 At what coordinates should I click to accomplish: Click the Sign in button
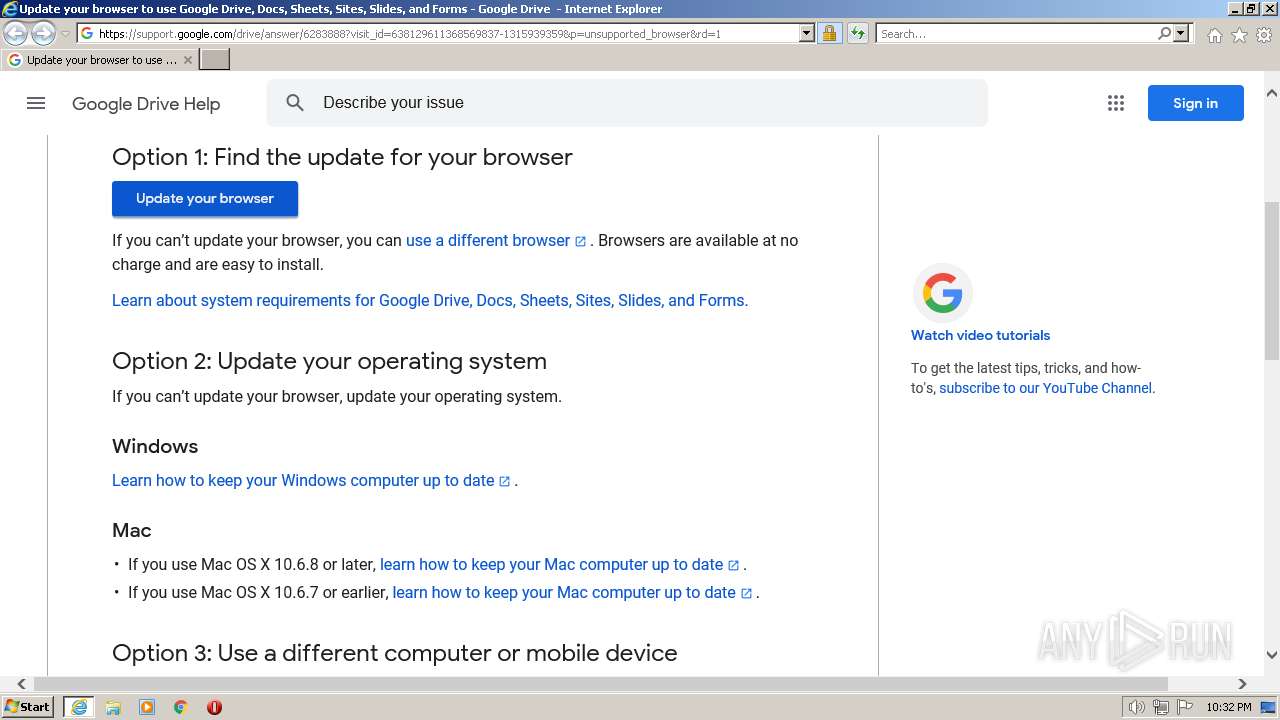pyautogui.click(x=1195, y=103)
